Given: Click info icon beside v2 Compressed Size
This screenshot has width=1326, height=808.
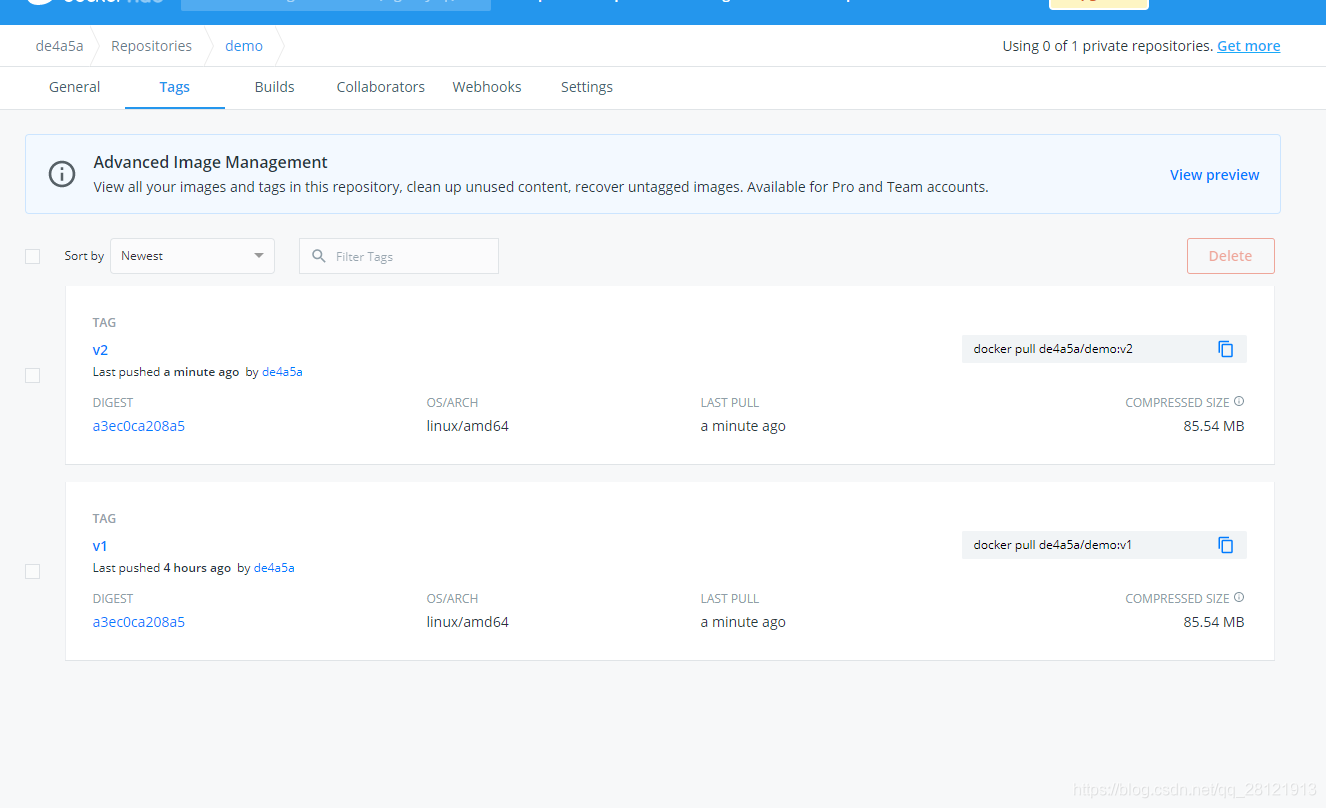Looking at the screenshot, I should tap(1239, 401).
